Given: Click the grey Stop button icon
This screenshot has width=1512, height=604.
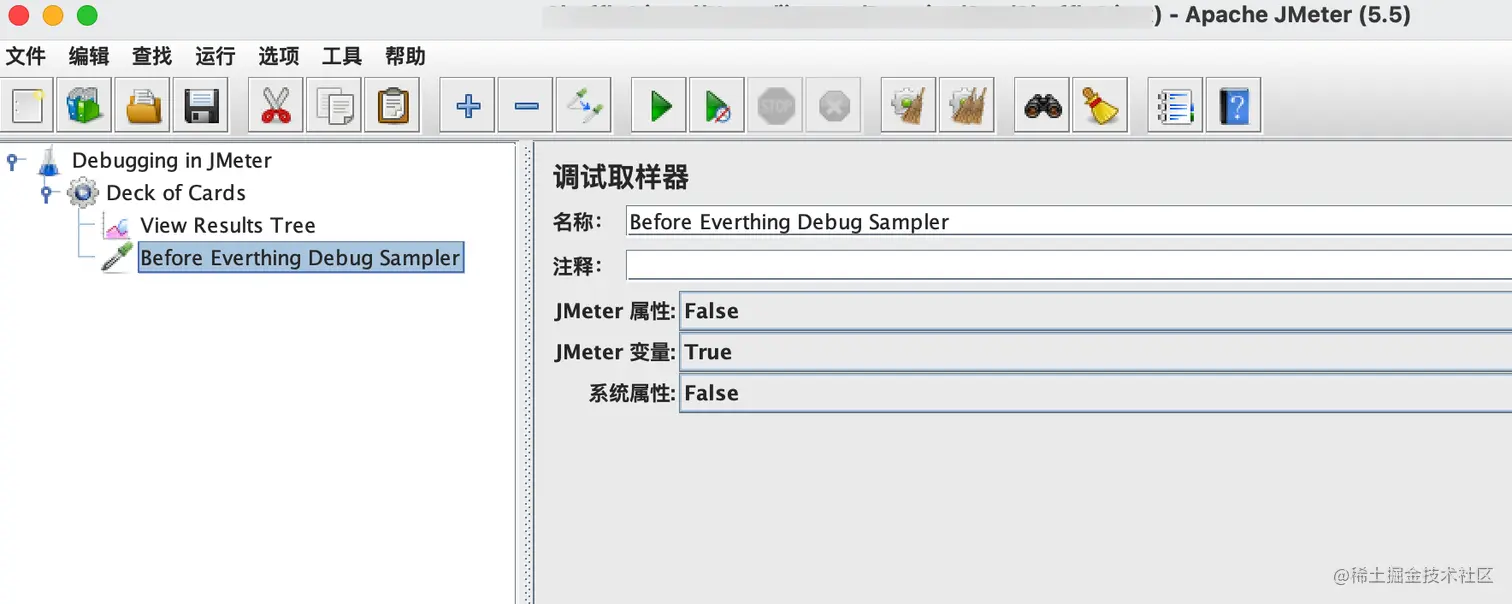Looking at the screenshot, I should click(x=776, y=105).
